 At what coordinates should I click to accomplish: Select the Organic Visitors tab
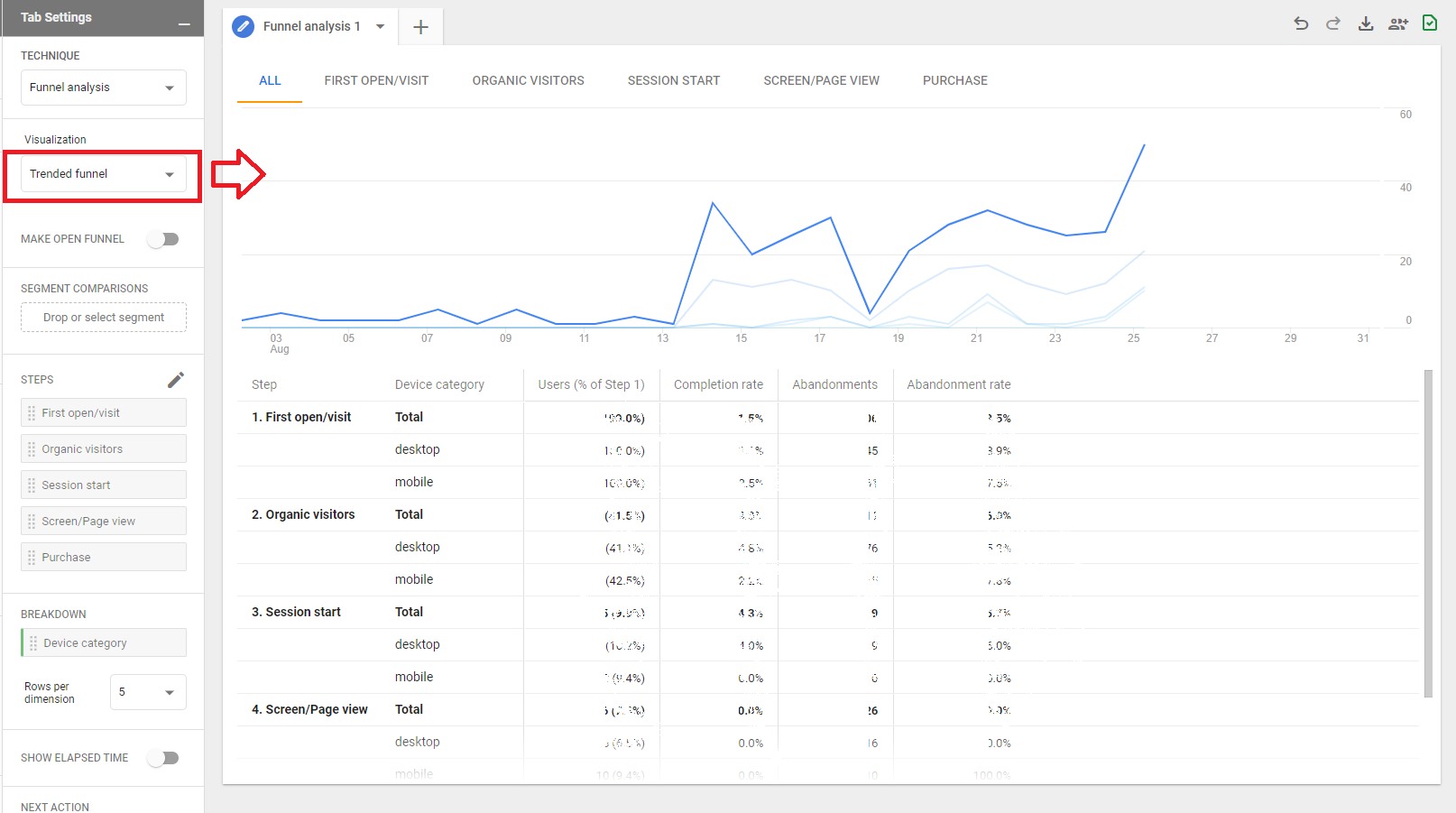click(528, 80)
